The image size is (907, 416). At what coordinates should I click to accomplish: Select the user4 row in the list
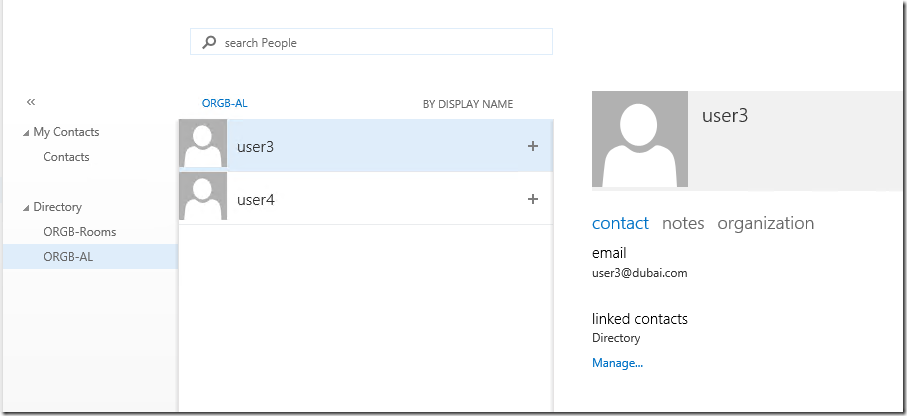[366, 198]
